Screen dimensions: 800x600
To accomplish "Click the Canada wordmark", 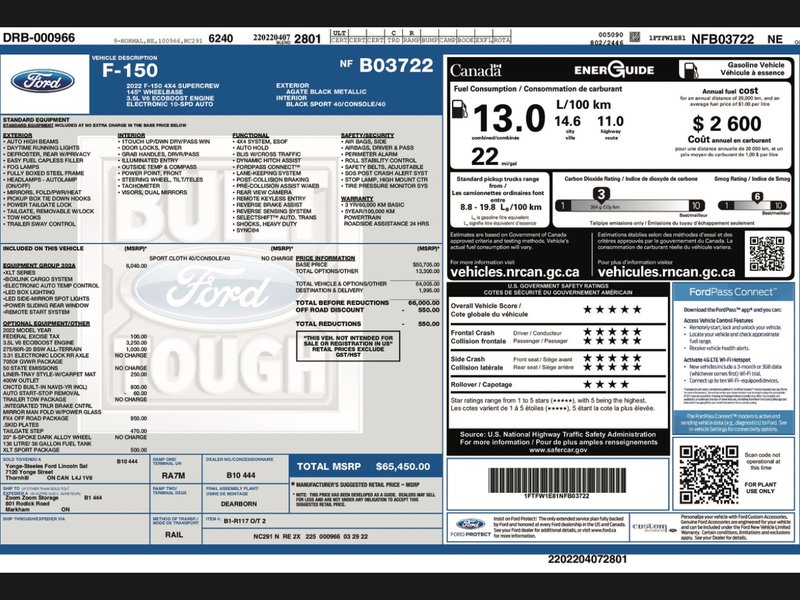I will [x=476, y=70].
